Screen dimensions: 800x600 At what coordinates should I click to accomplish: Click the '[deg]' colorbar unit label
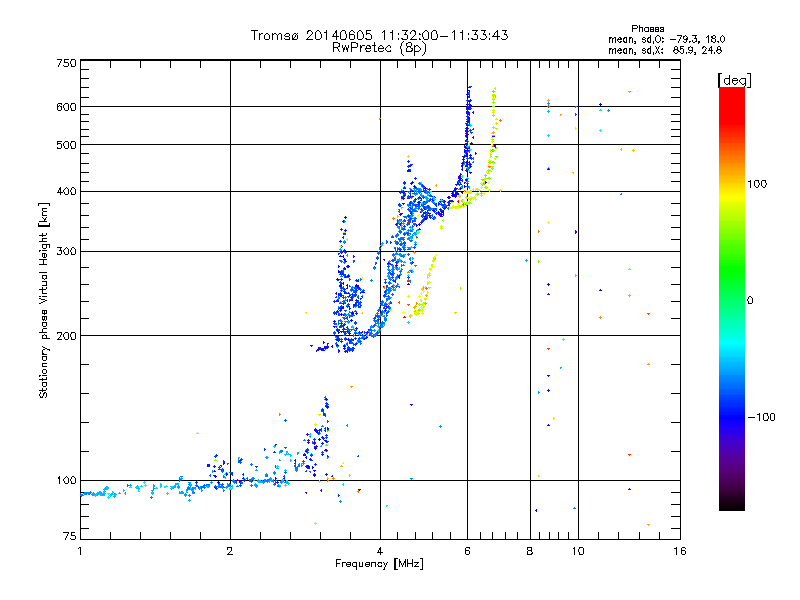(x=734, y=80)
